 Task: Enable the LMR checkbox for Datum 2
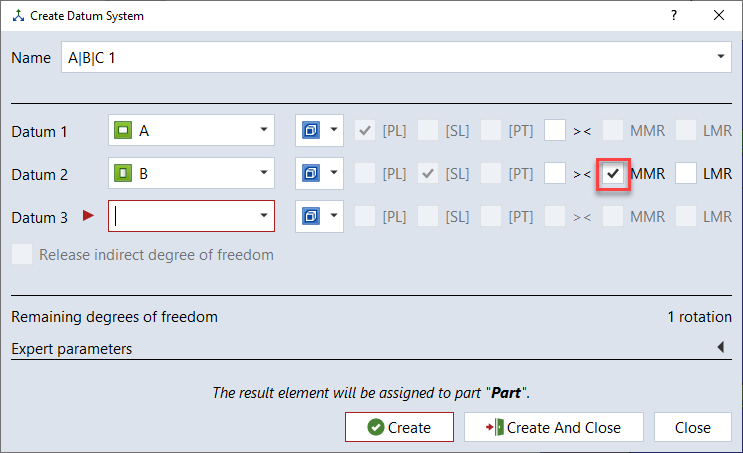[686, 174]
